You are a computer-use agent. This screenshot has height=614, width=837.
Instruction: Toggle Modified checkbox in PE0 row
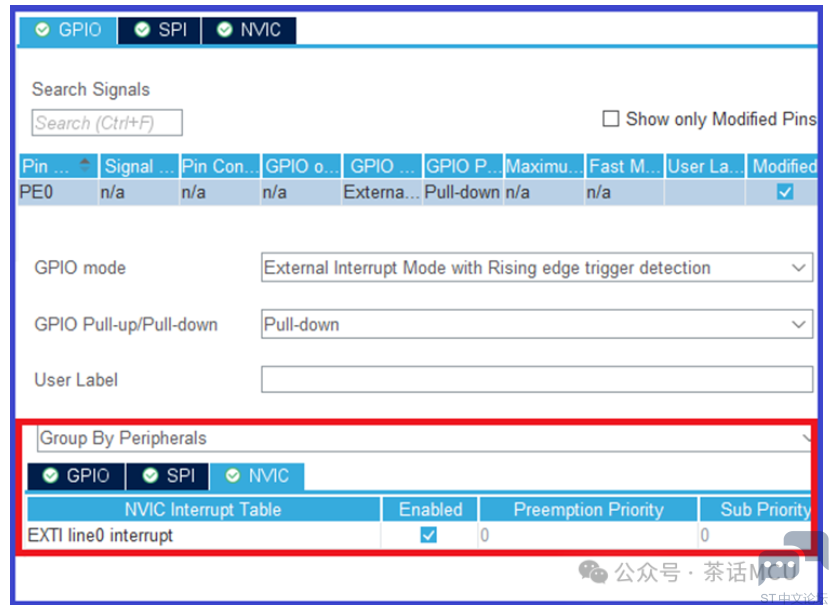point(785,192)
